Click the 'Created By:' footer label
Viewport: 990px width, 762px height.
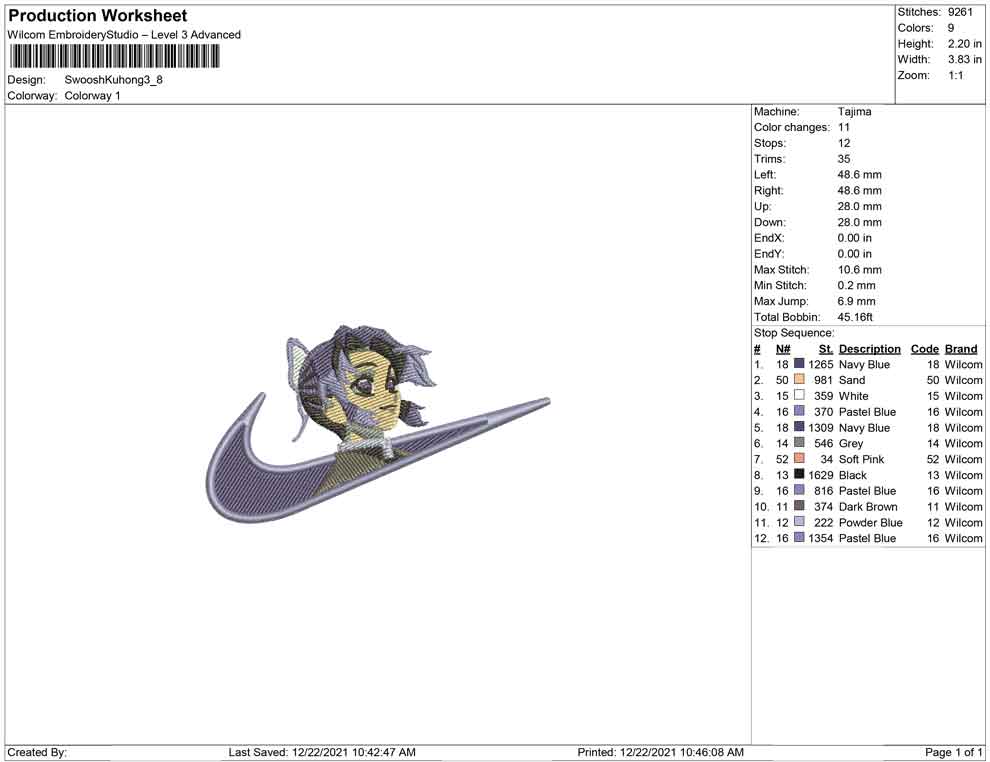click(x=37, y=752)
